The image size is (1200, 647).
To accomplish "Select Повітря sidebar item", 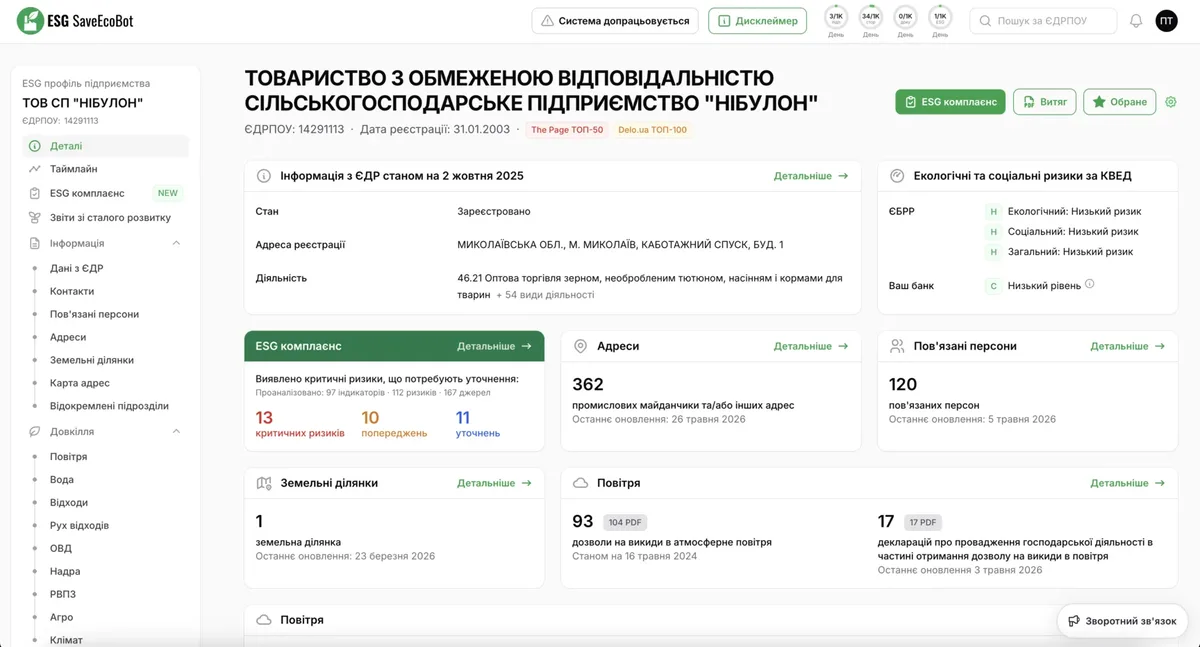I will click(x=69, y=457).
